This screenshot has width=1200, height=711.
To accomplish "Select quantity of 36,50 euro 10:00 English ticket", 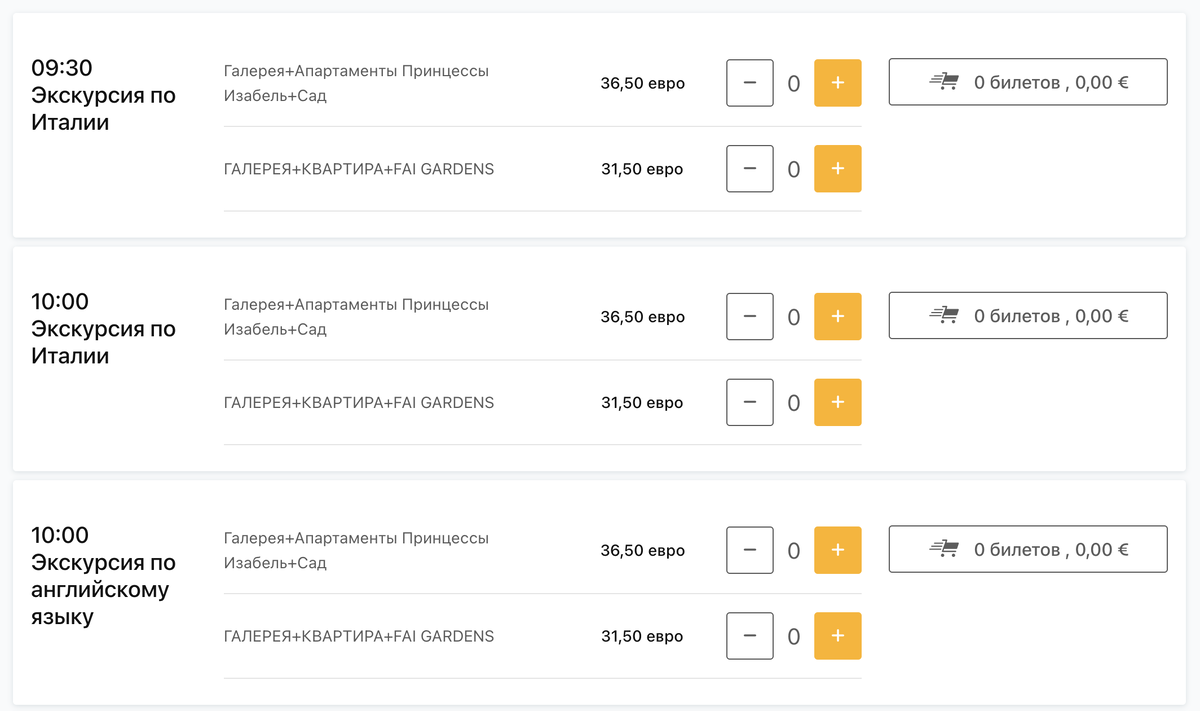I will (x=794, y=551).
